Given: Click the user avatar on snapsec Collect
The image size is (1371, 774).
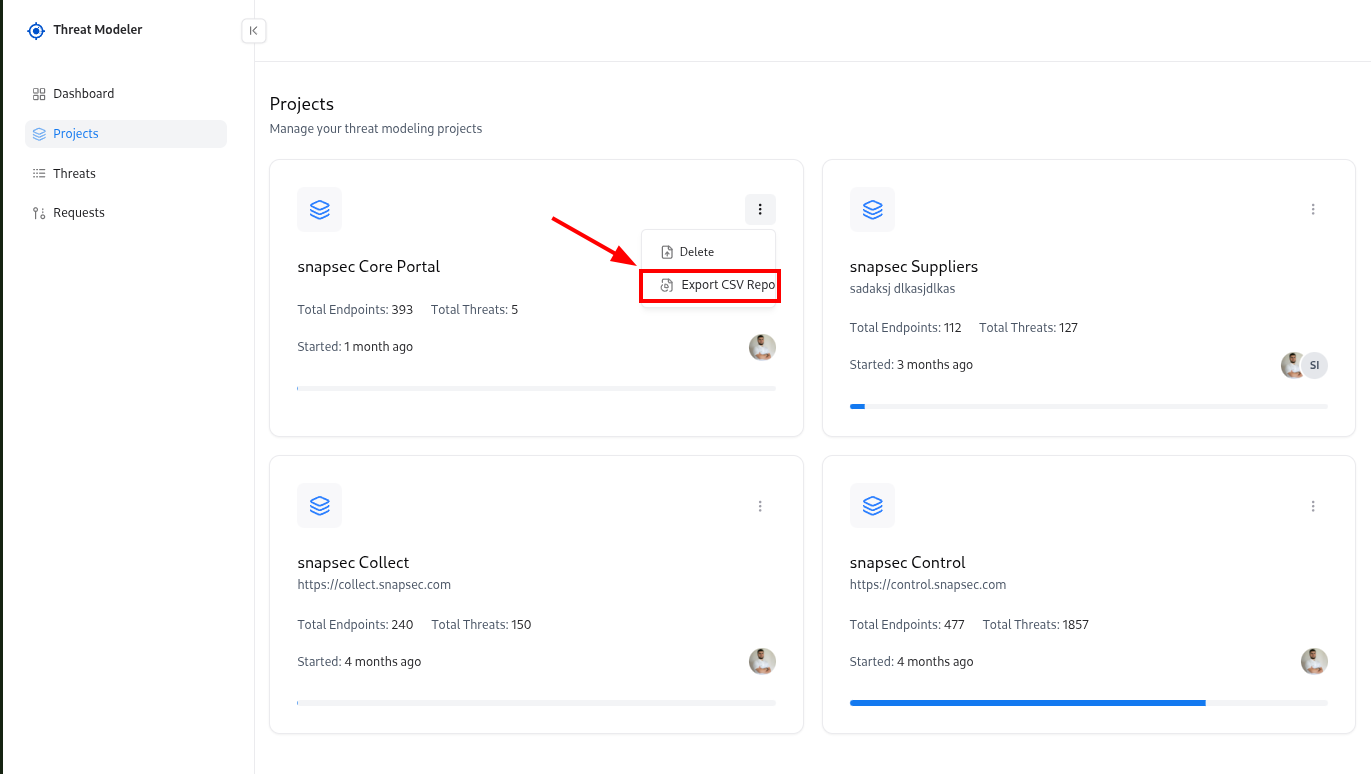Looking at the screenshot, I should (x=762, y=662).
